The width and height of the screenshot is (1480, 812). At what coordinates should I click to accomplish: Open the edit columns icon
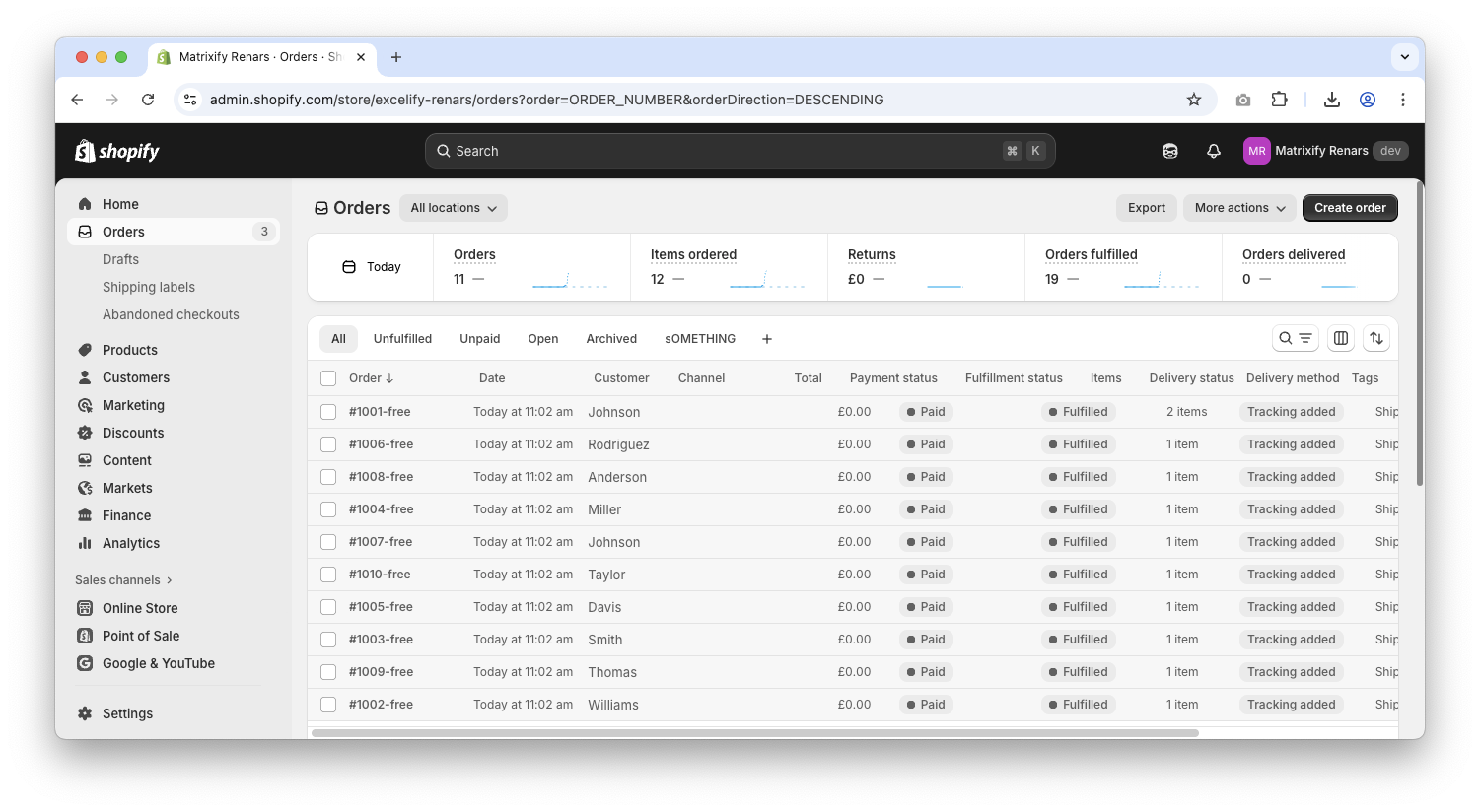point(1341,338)
